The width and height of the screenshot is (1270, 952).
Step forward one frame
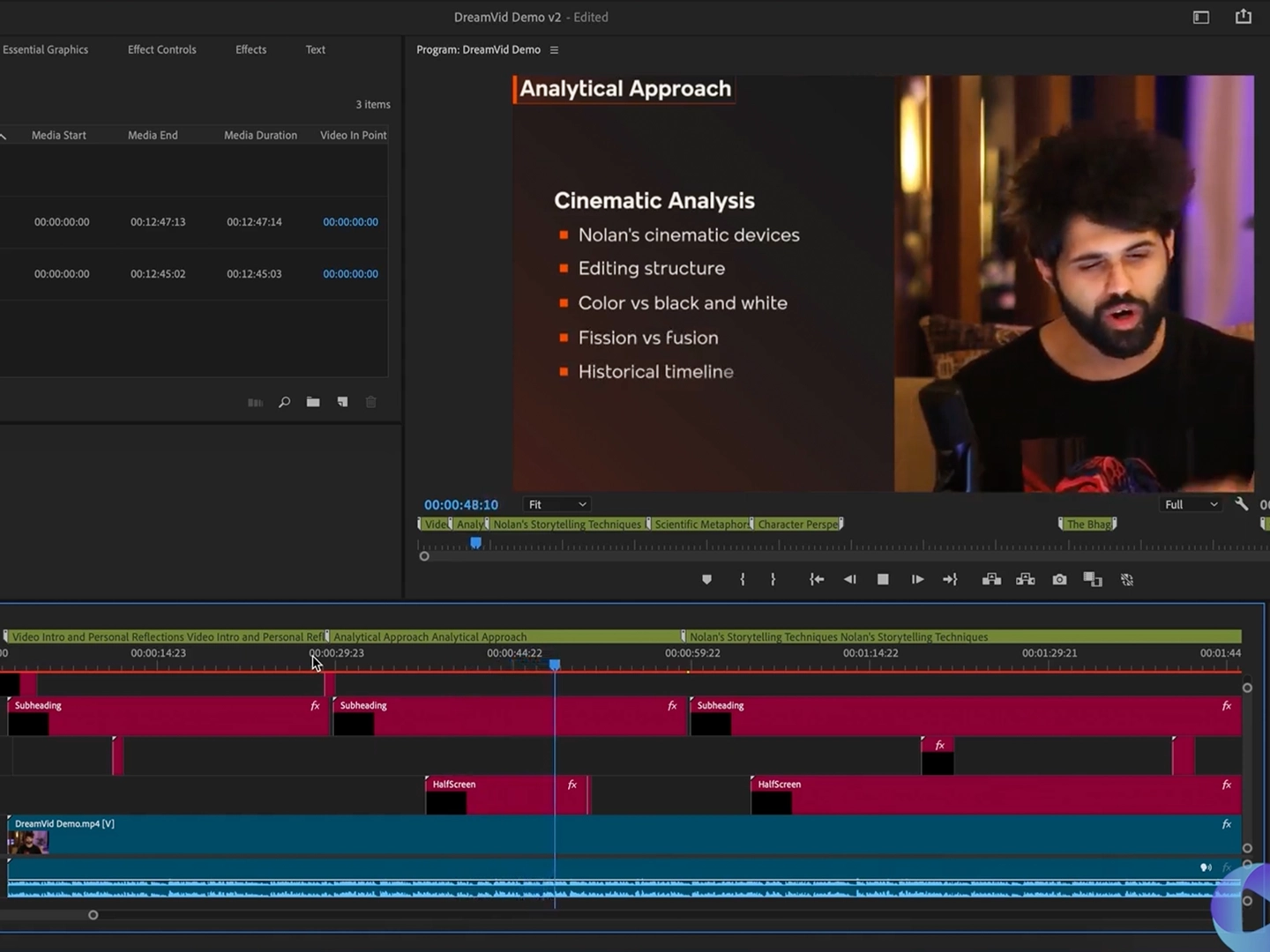[x=917, y=579]
